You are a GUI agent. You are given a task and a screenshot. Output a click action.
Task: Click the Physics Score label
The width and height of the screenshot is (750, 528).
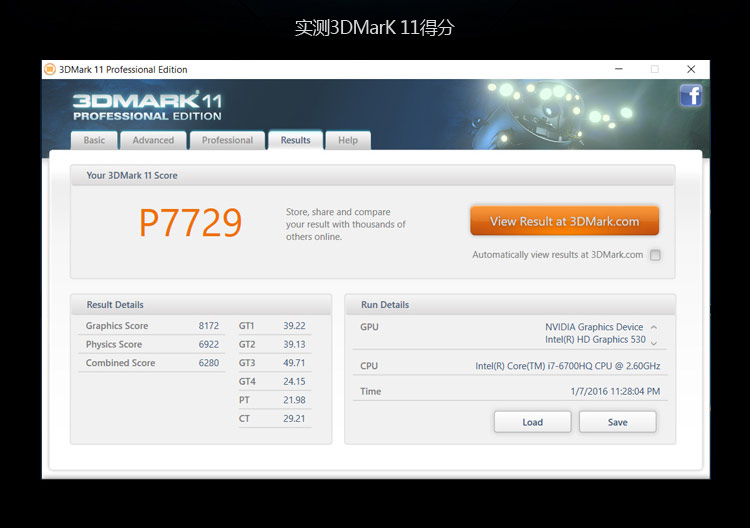pos(114,344)
